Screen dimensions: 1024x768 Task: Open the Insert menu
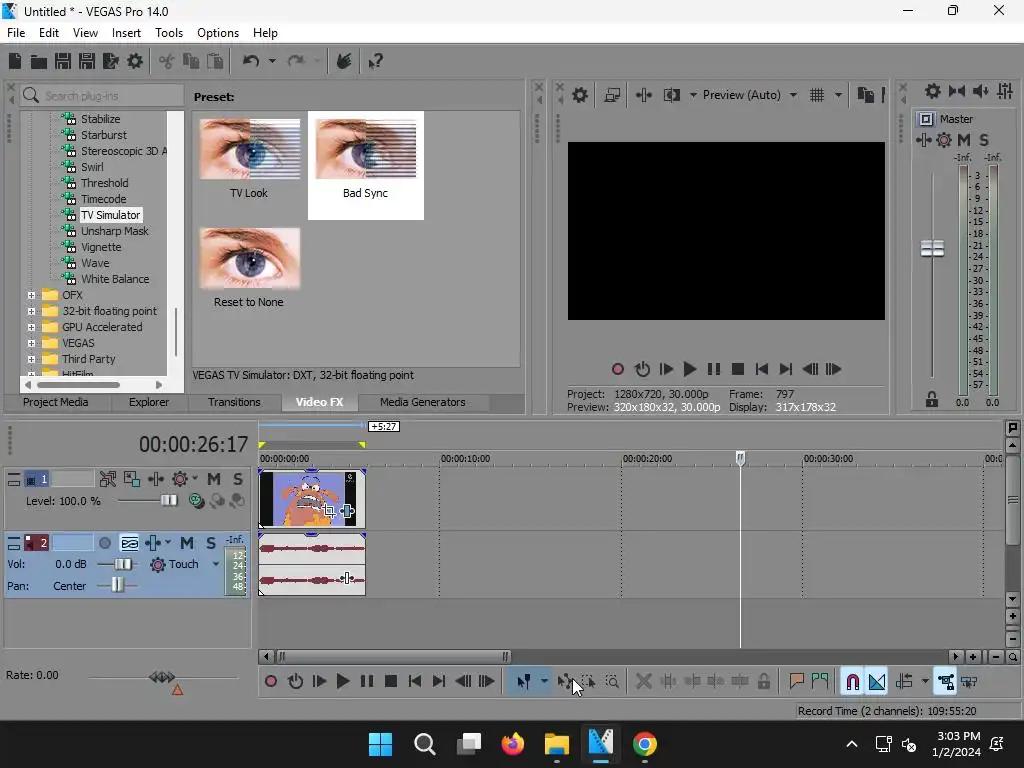tap(126, 33)
